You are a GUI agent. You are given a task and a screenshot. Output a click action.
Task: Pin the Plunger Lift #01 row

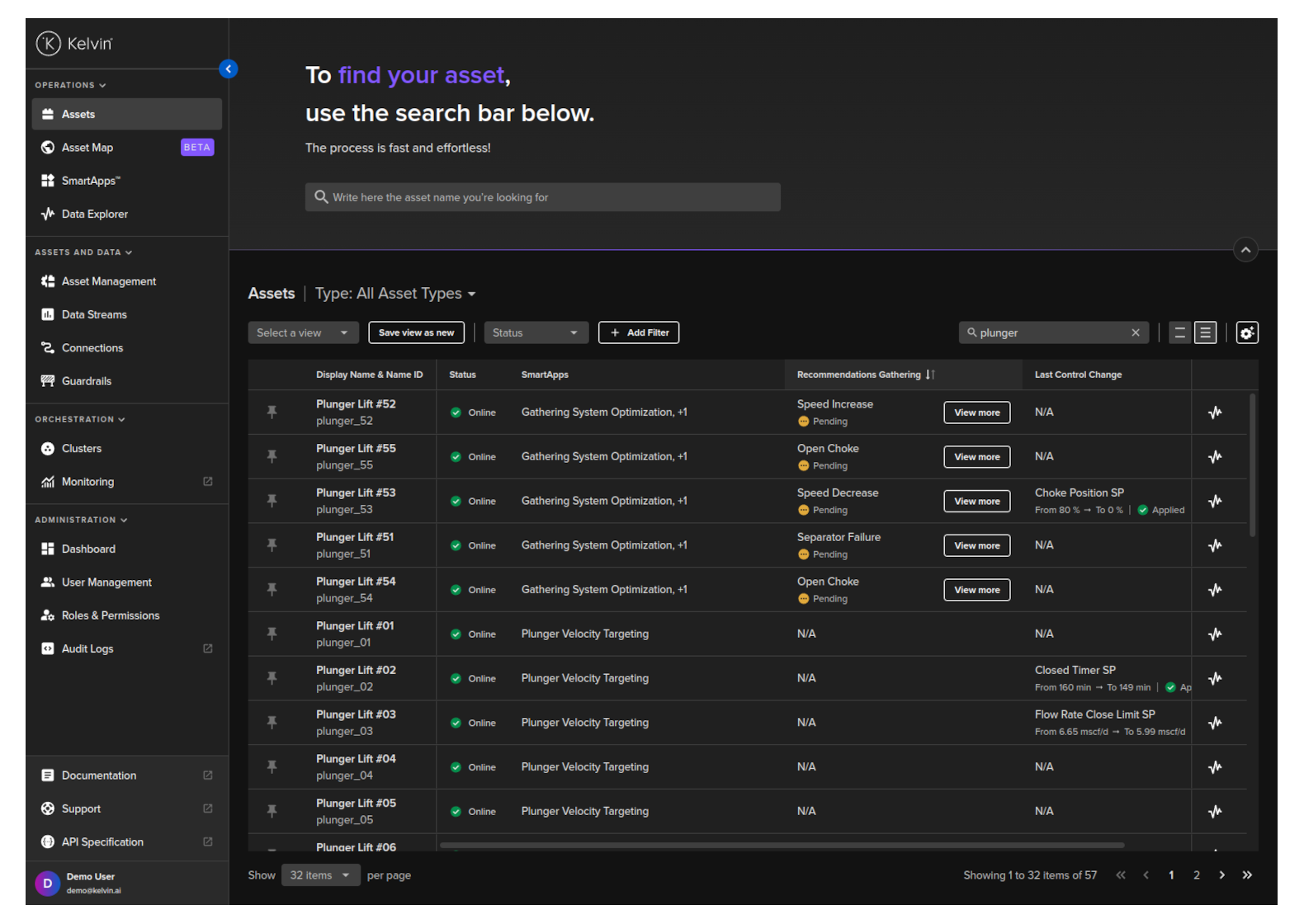click(272, 634)
